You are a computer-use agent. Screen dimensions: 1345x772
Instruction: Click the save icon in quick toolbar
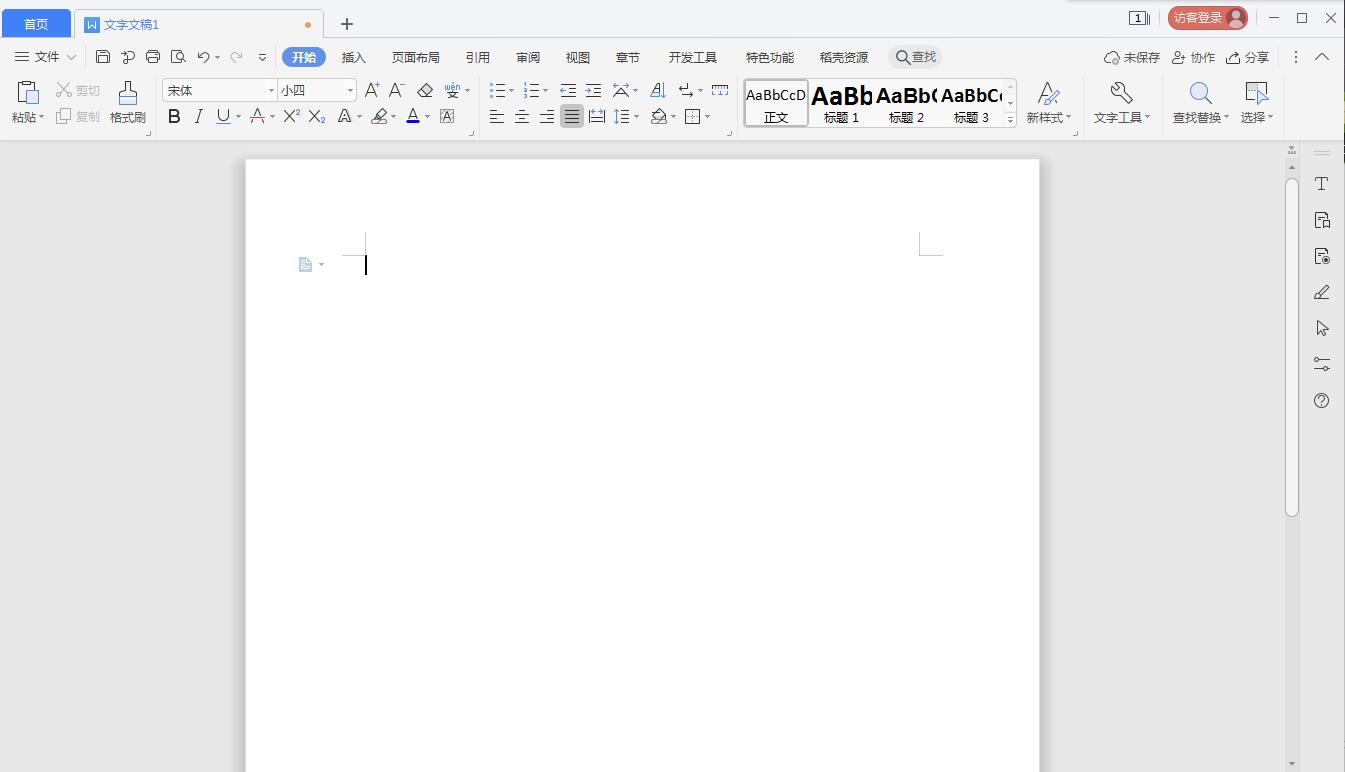[x=103, y=57]
